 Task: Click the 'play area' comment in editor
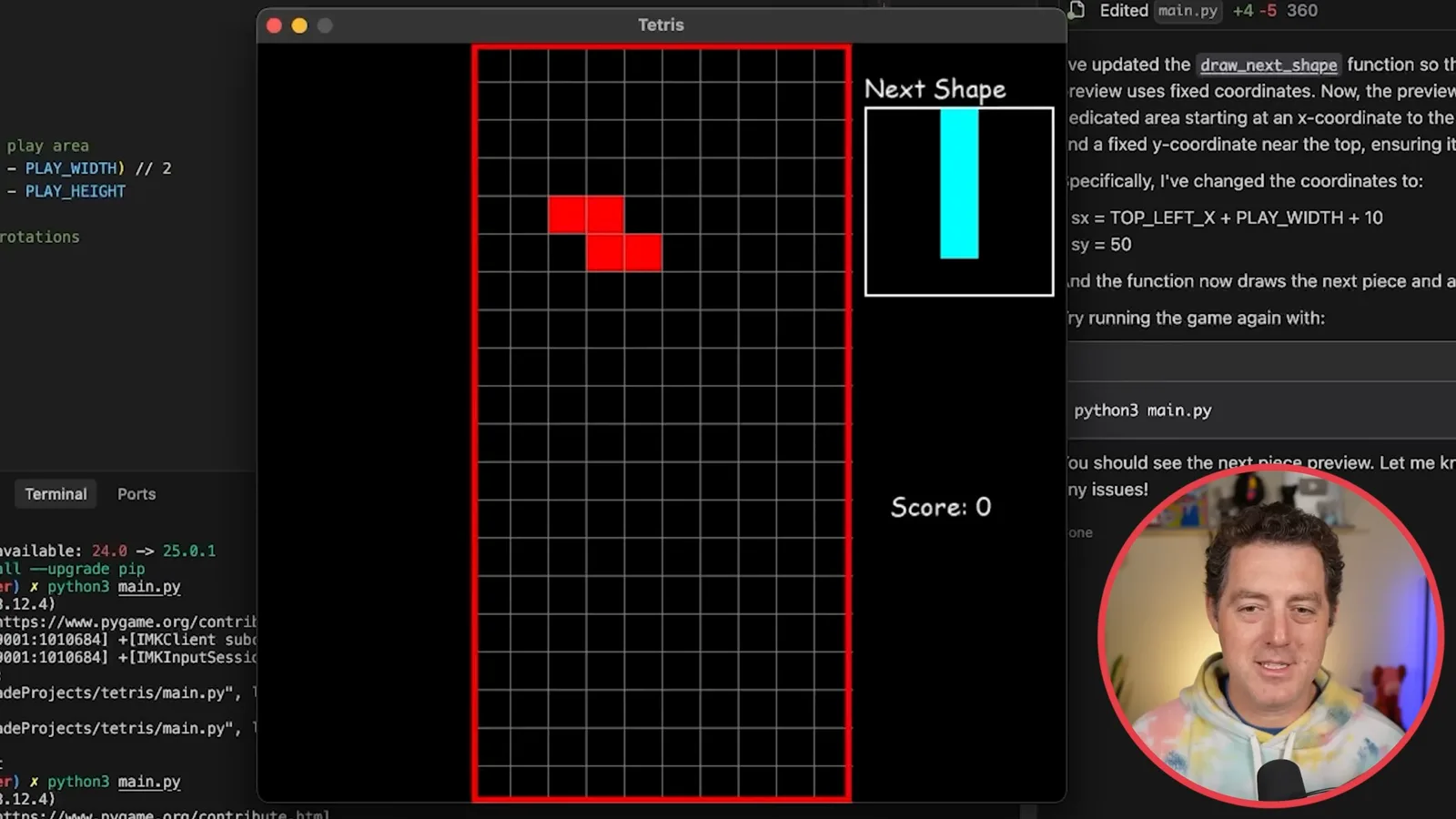pyautogui.click(x=47, y=146)
